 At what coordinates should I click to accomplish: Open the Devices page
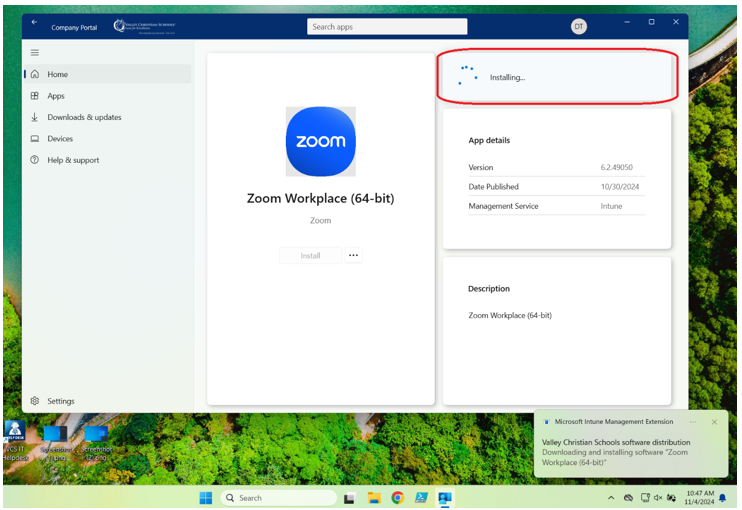click(108, 139)
